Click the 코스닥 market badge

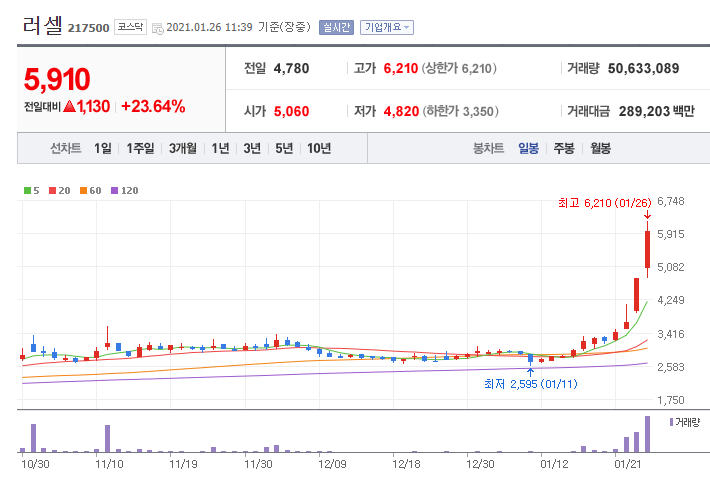pyautogui.click(x=130, y=27)
